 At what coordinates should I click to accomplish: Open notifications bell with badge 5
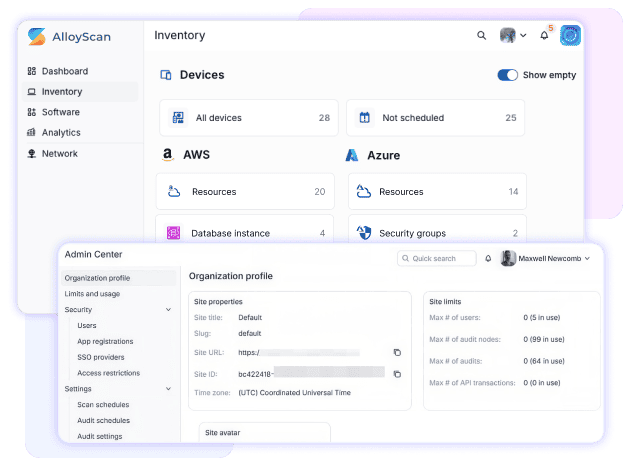pyautogui.click(x=544, y=35)
